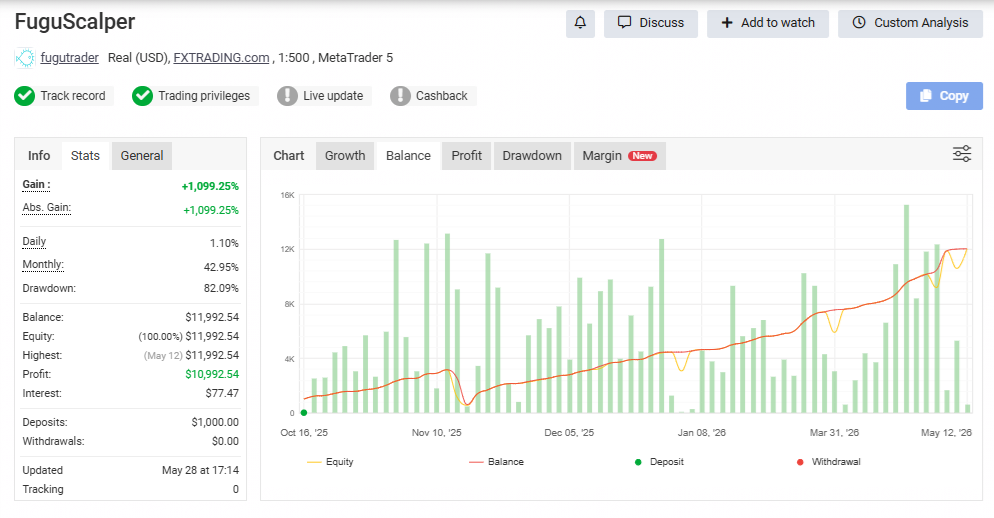The height and width of the screenshot is (518, 994).
Task: Toggle Balance series in chart legend
Action: pyautogui.click(x=496, y=462)
